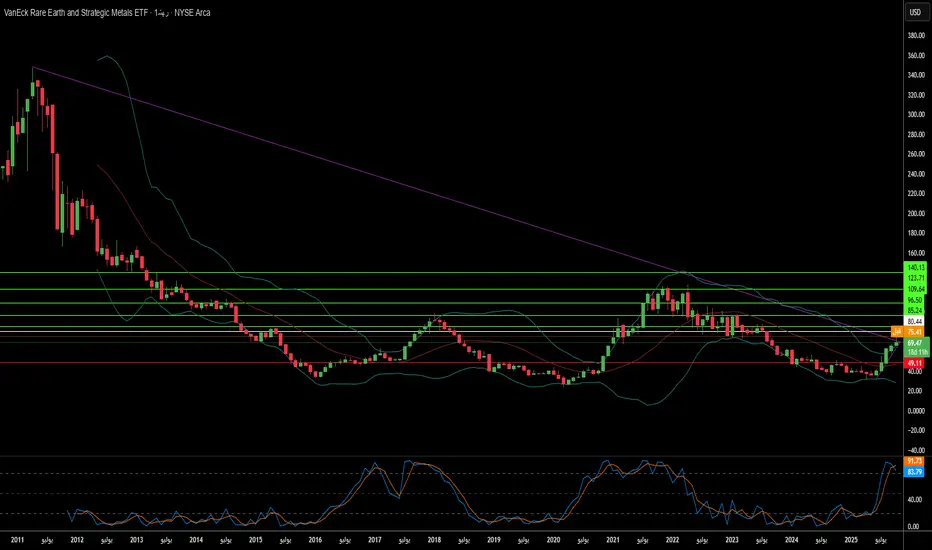The height and width of the screenshot is (550, 932).
Task: Click the 2011 label on time axis
Action: 17,541
